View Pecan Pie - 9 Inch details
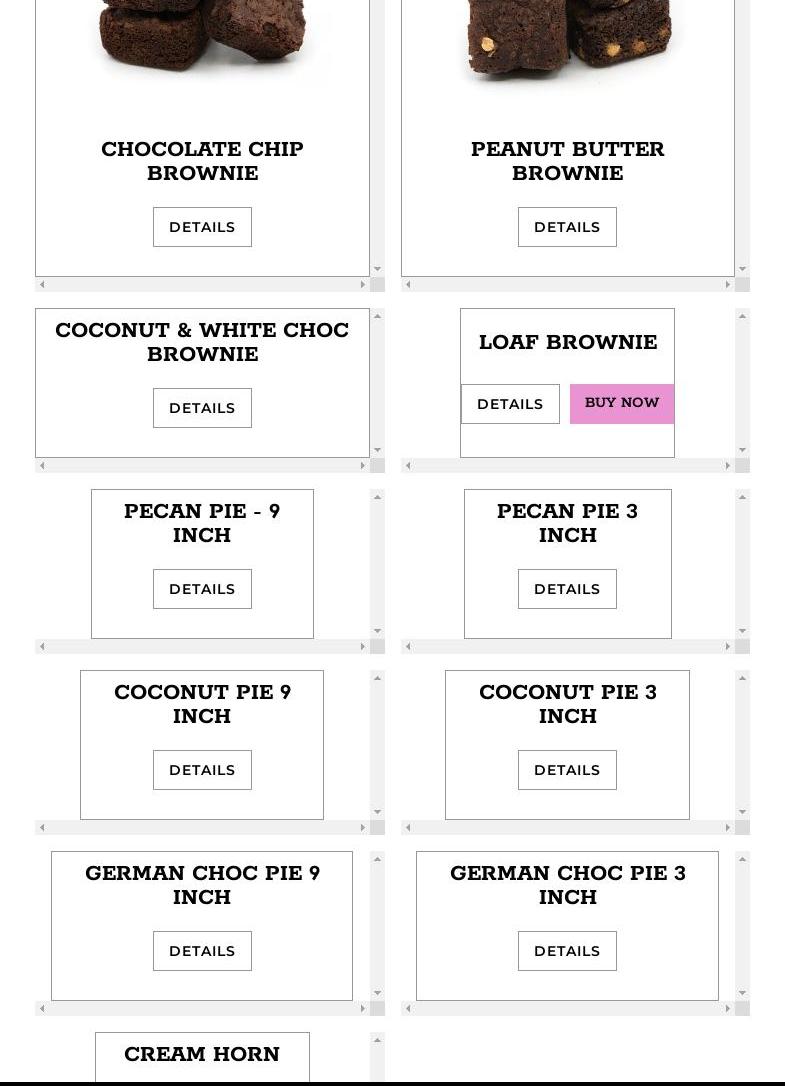Screen dimensions: 785x1086 (202, 589)
